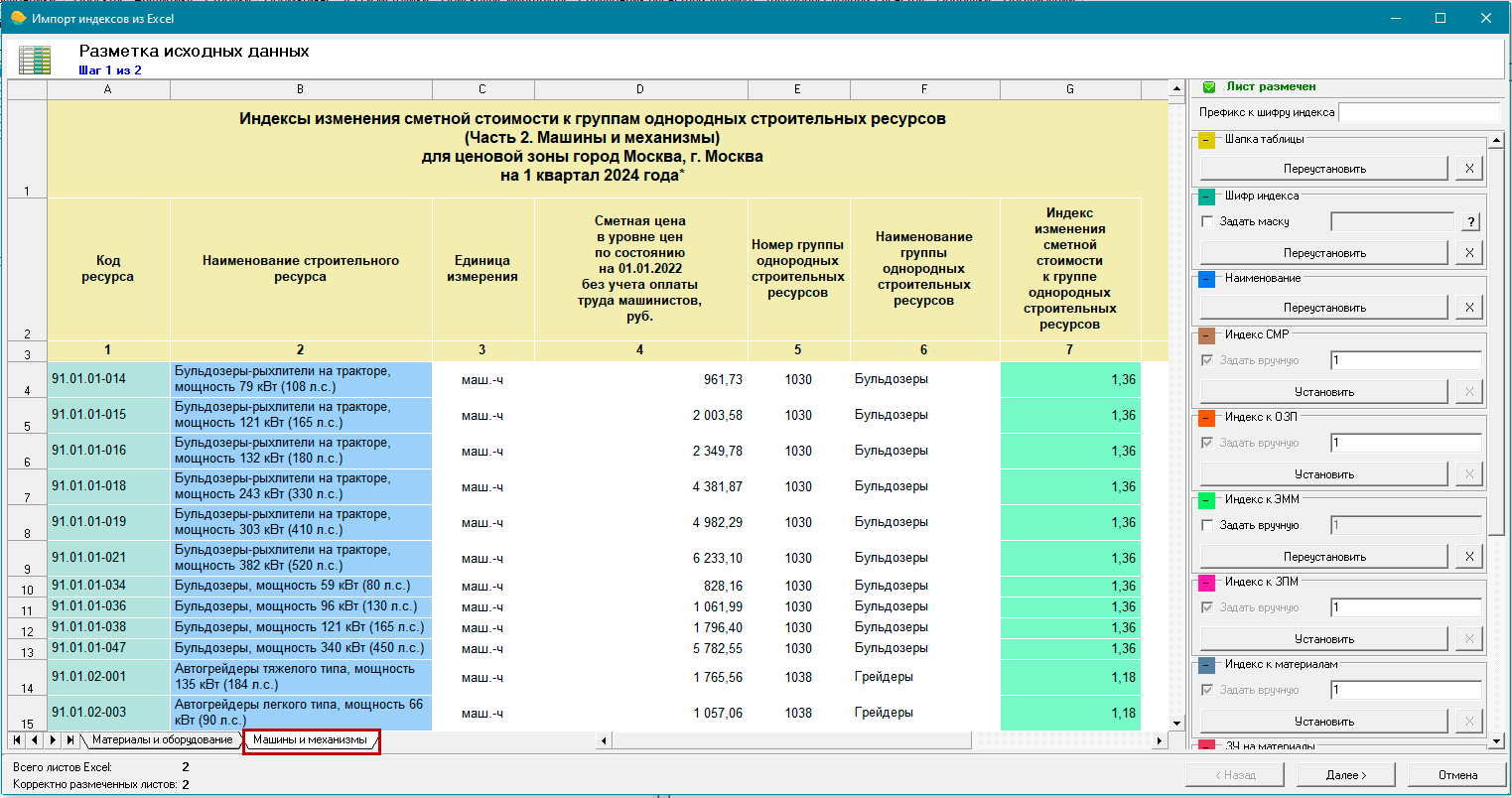Focus the 'Префикс к шифру индекса' field

1420,112
